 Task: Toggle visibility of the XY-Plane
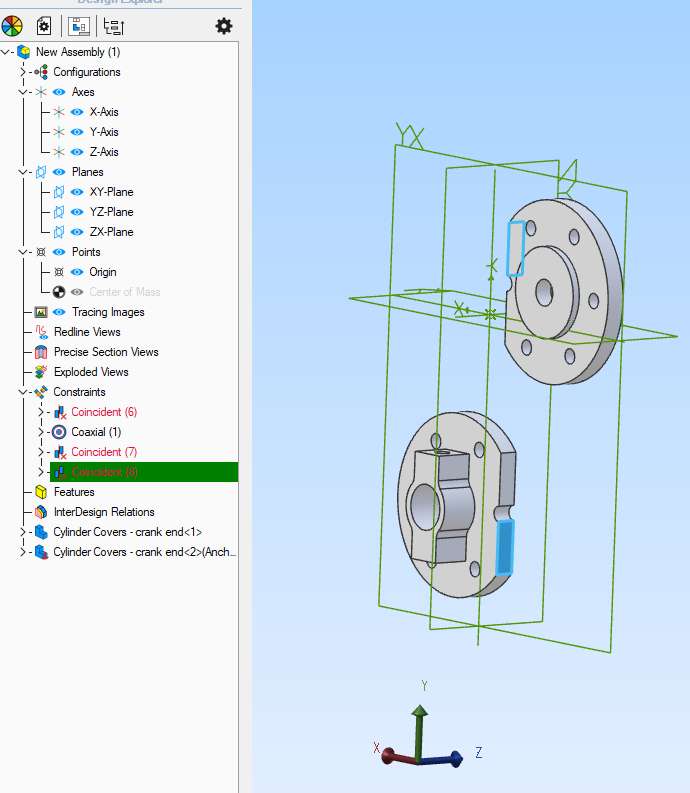click(x=77, y=192)
